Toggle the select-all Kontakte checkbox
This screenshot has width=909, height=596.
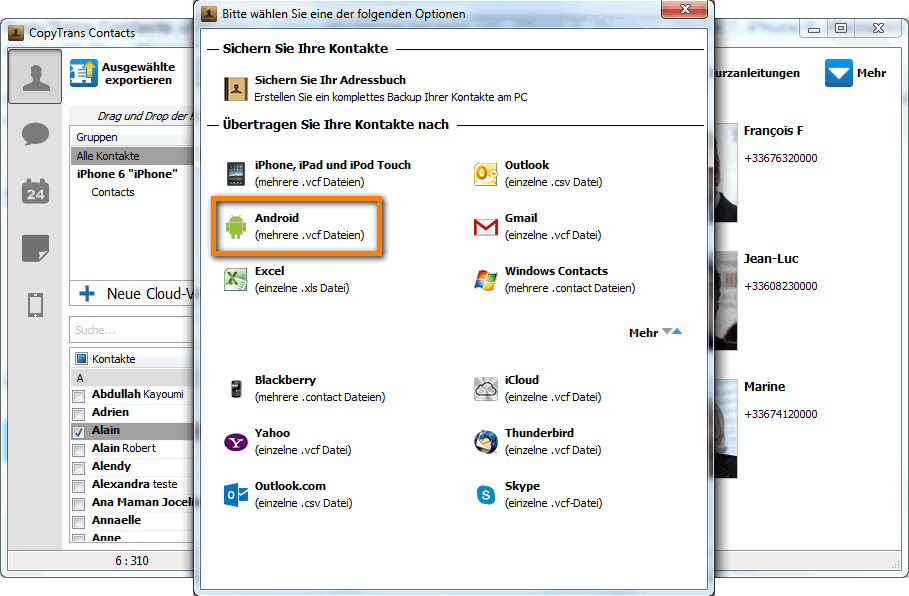click(81, 359)
